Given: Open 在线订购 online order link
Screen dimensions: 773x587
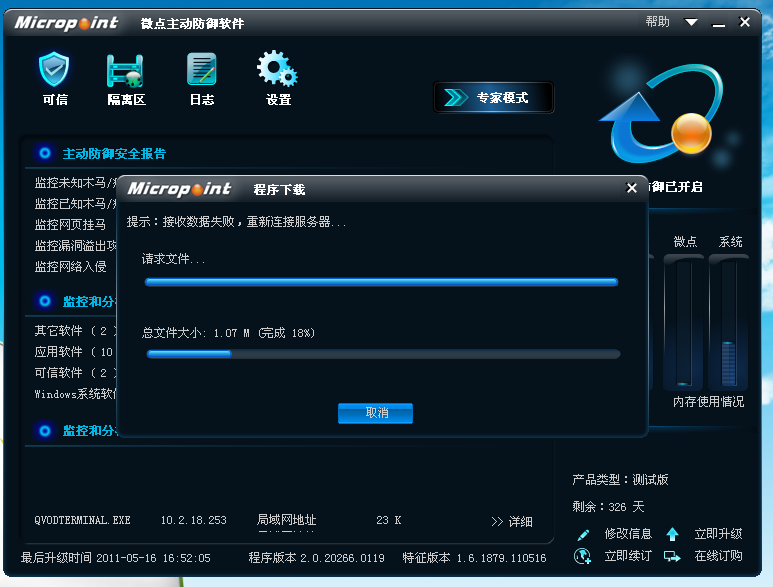Looking at the screenshot, I should 718,556.
